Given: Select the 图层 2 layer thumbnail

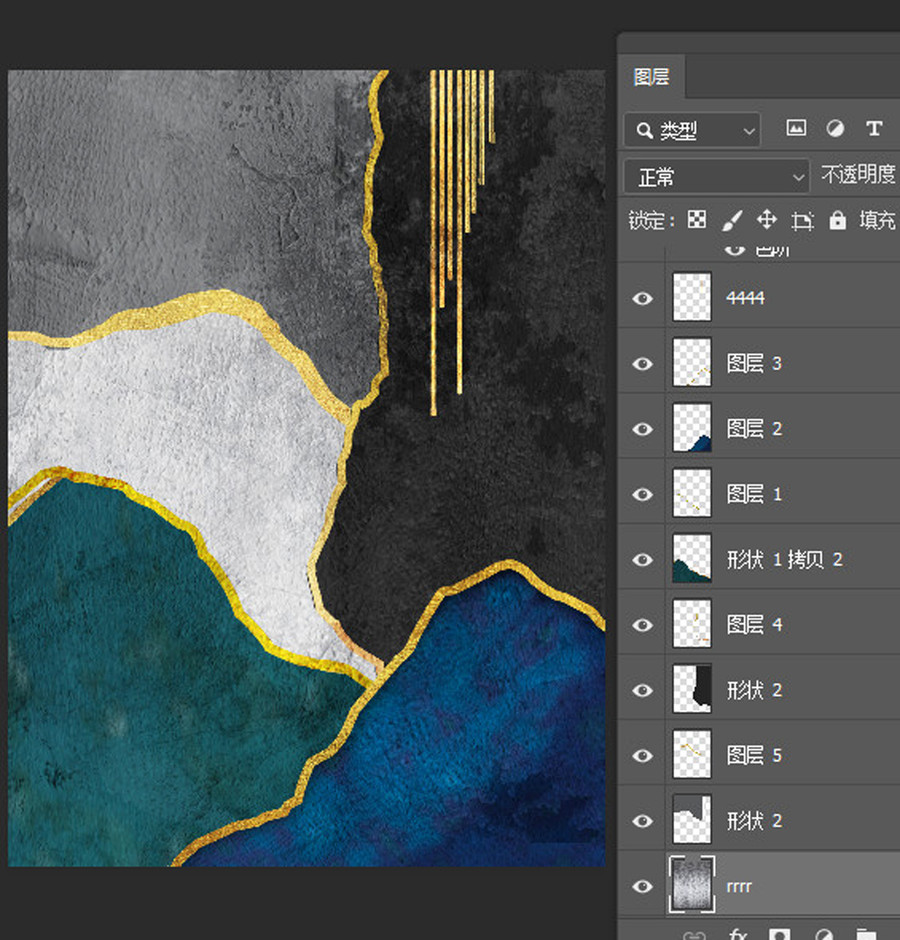Looking at the screenshot, I should coord(692,428).
